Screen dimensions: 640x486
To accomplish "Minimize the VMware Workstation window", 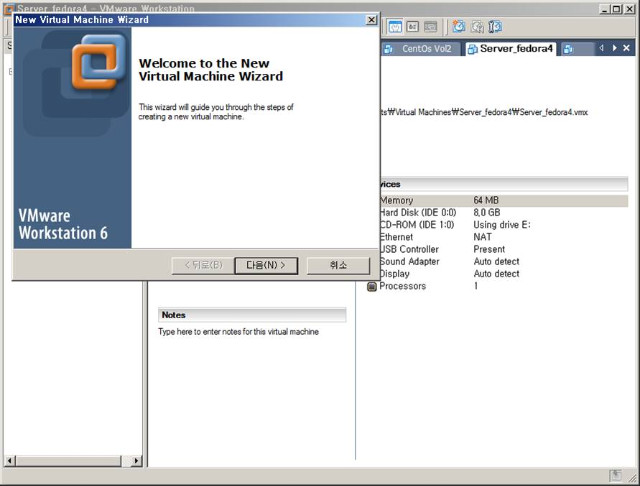I will click(x=605, y=9).
